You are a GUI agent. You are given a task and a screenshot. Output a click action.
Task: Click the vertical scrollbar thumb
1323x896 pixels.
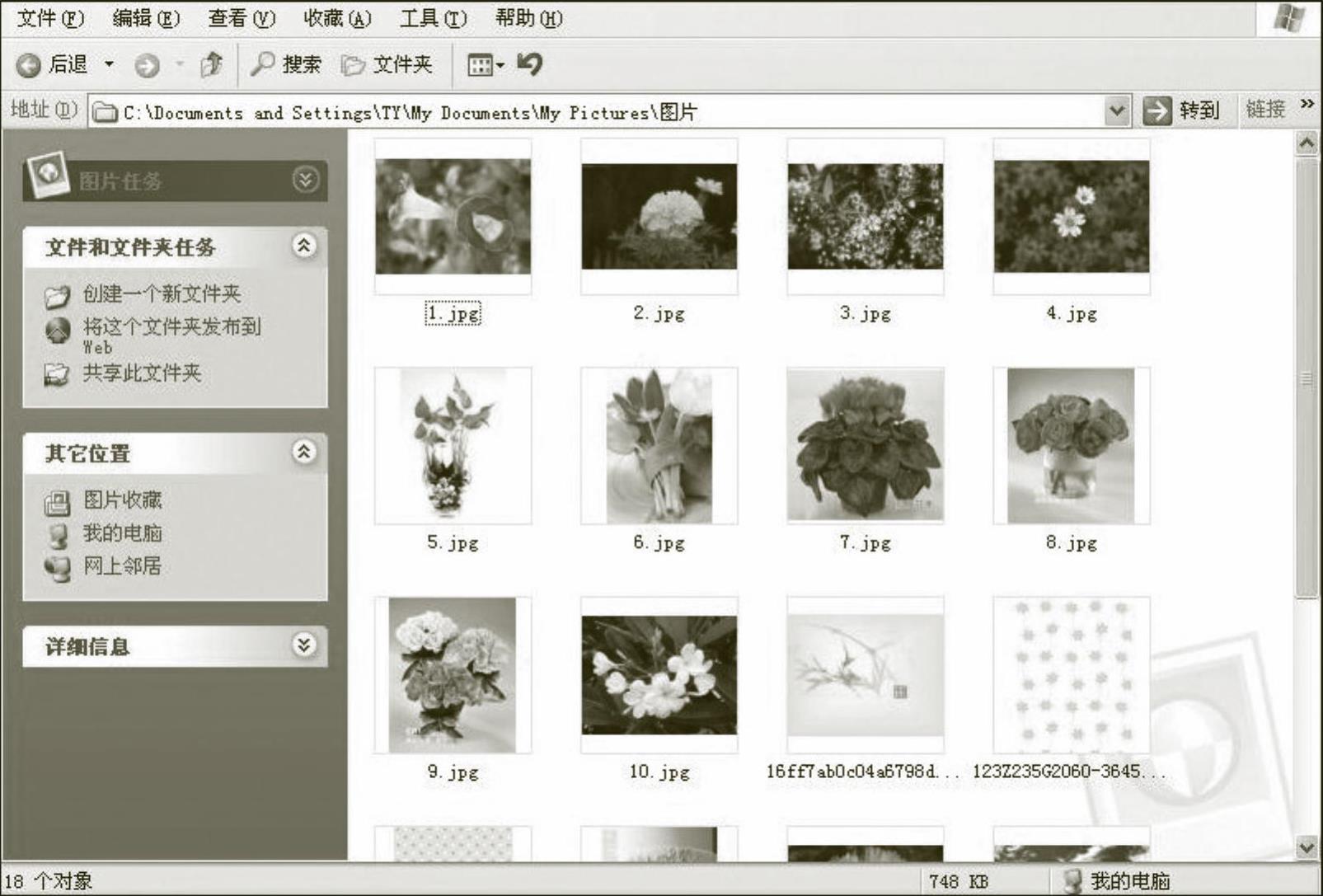1307,378
